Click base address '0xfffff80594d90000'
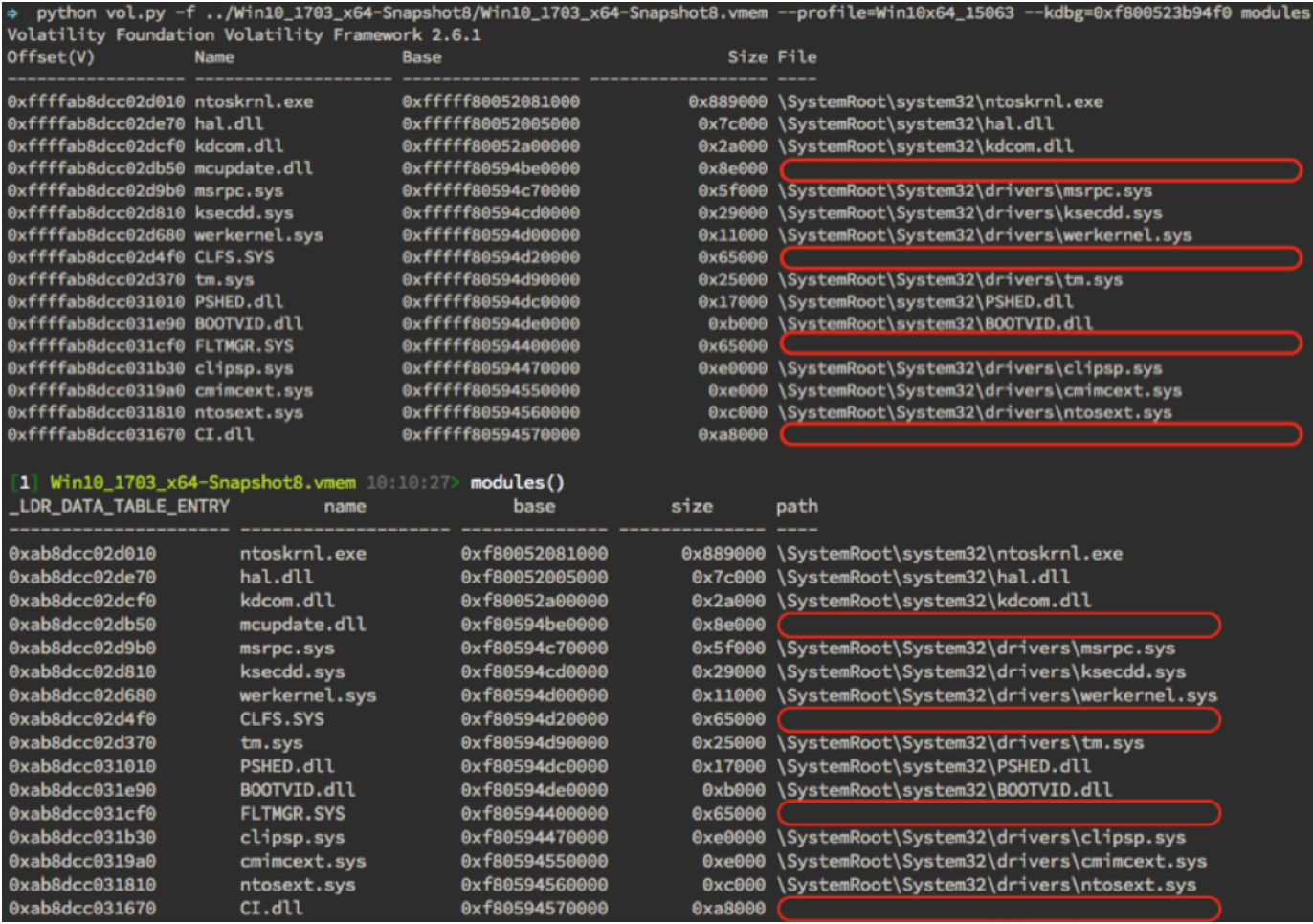Screen dimensions: 1313x924 click(x=491, y=279)
